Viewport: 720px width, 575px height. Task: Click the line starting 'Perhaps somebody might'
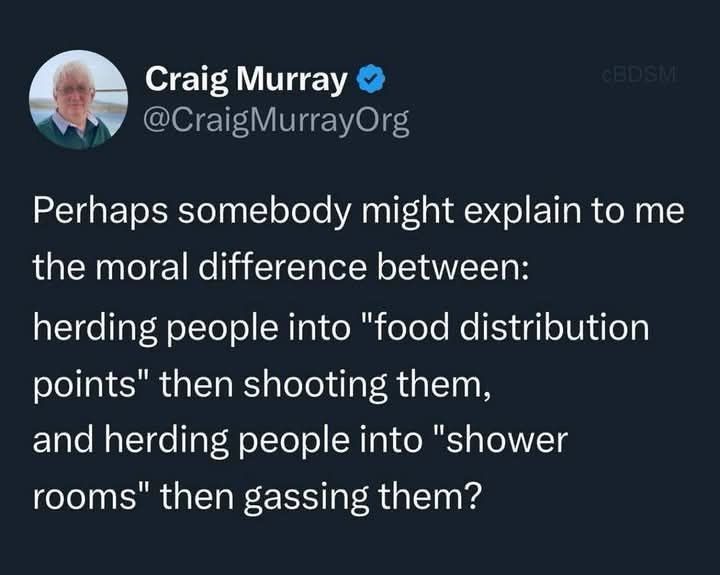click(x=359, y=213)
